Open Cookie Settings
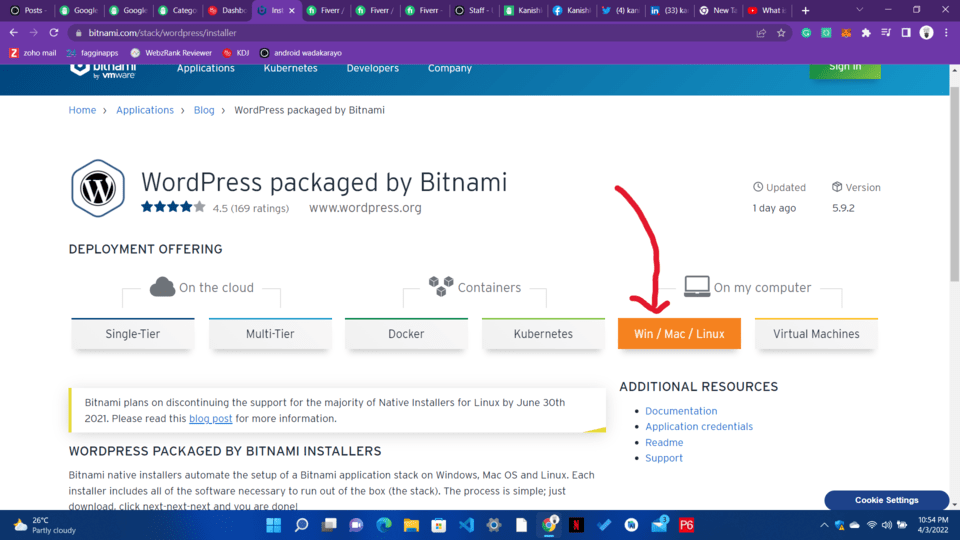 (x=887, y=500)
